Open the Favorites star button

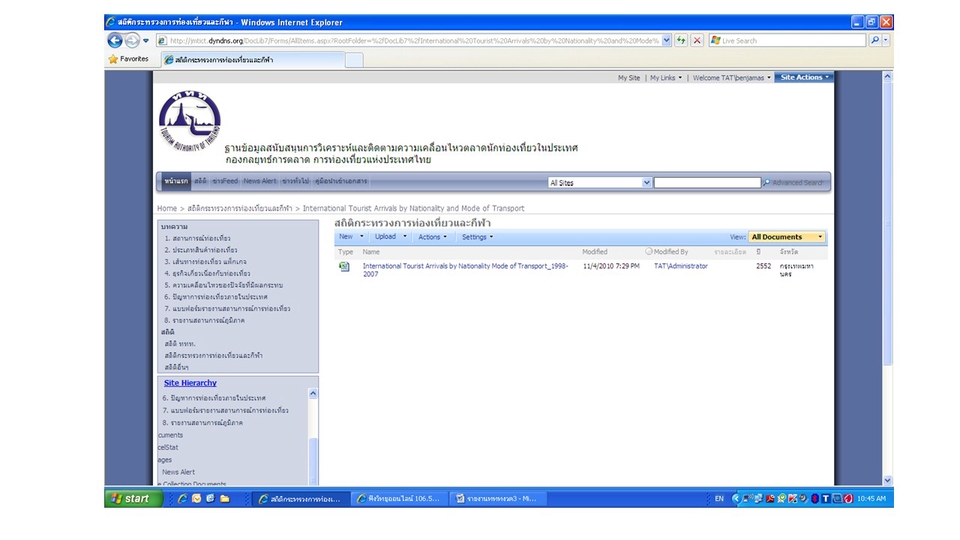[129, 59]
